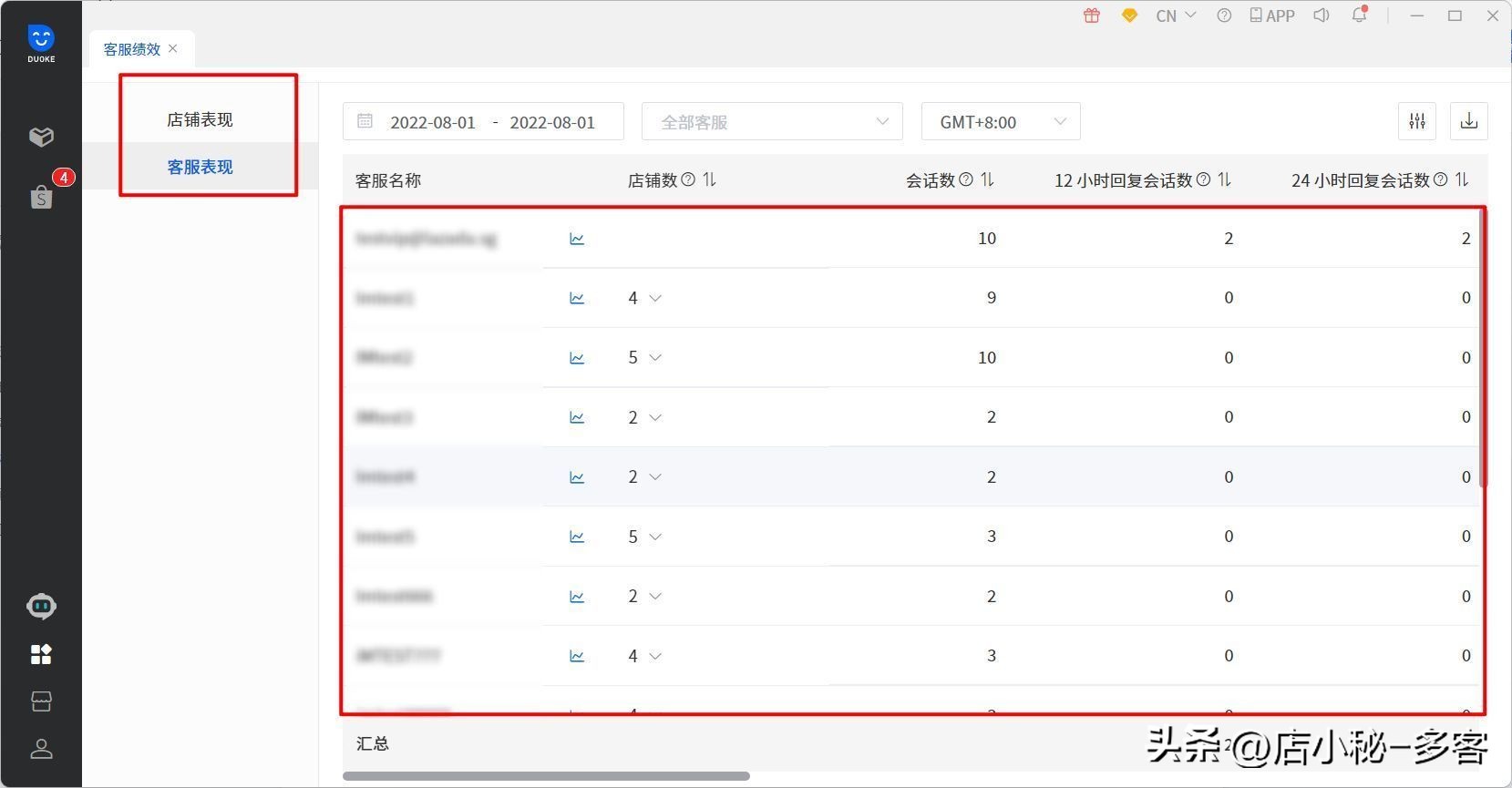Sort by 店铺数 column
The width and height of the screenshot is (1512, 788).
click(710, 179)
